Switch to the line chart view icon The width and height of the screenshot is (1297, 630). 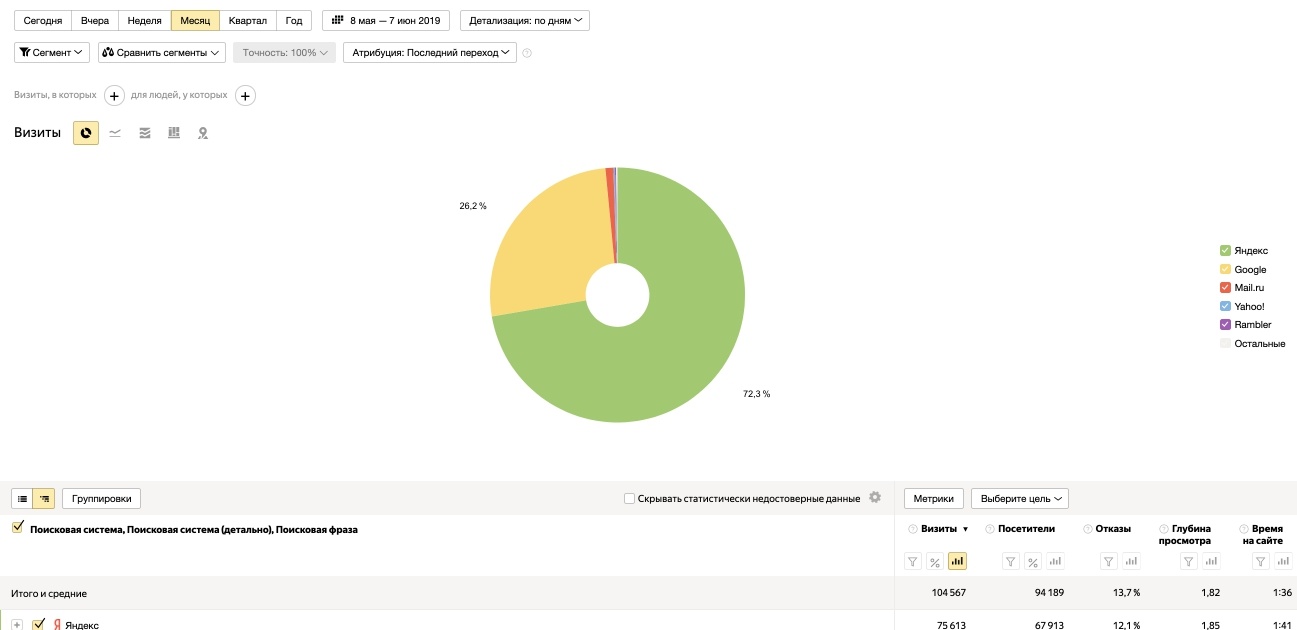tap(115, 133)
